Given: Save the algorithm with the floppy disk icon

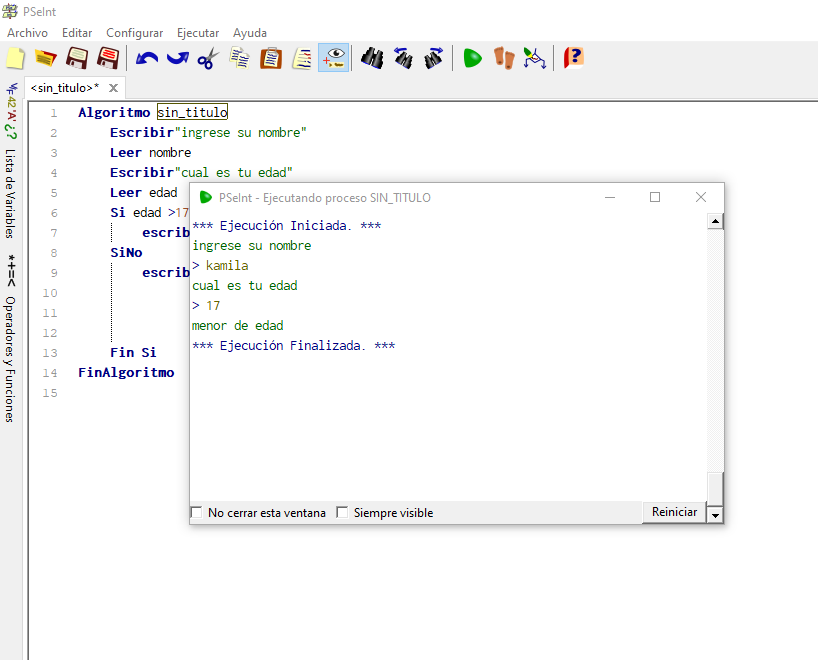Looking at the screenshot, I should (x=77, y=58).
